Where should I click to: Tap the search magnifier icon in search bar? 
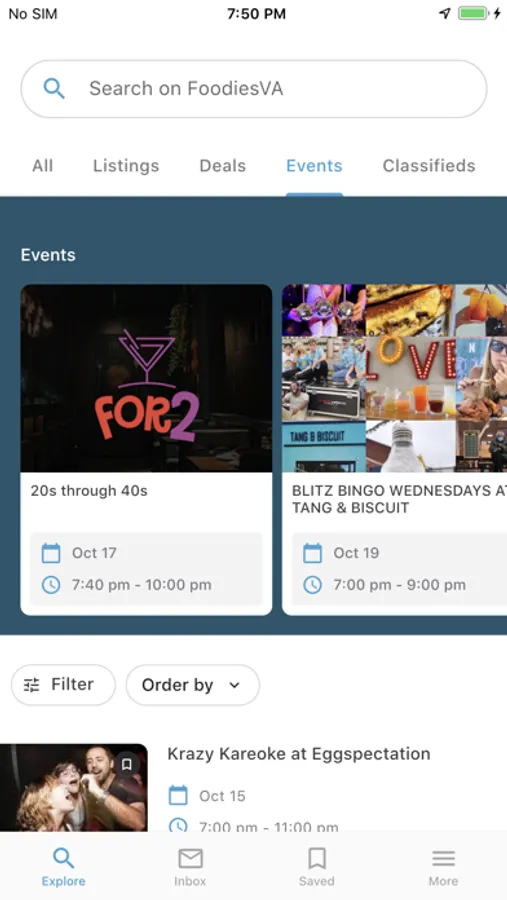tap(54, 89)
